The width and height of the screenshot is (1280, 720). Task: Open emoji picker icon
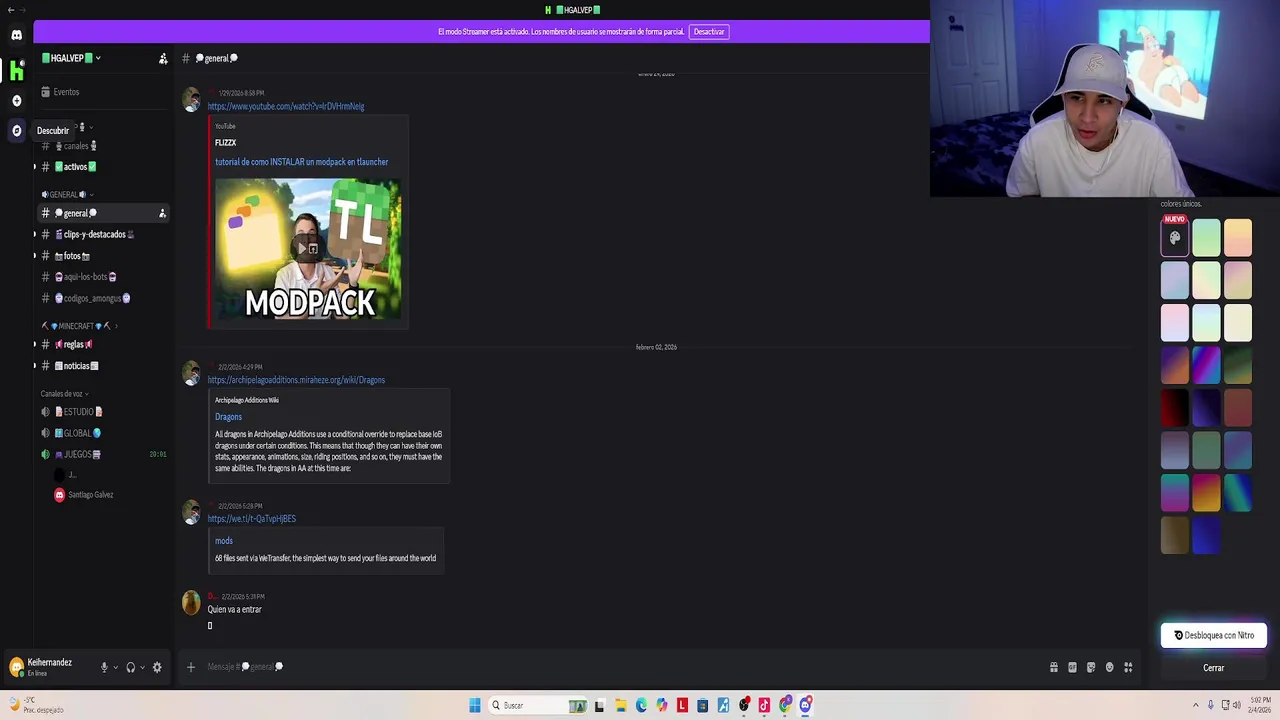coord(1109,668)
